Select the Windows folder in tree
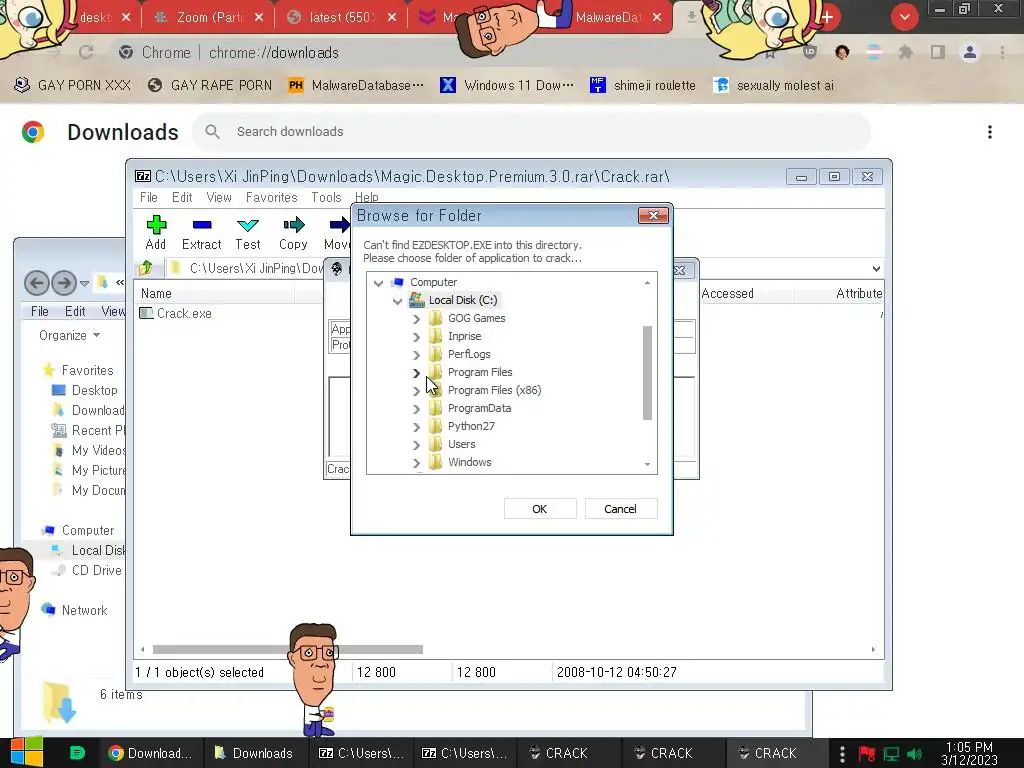This screenshot has height=768, width=1024. coord(469,462)
